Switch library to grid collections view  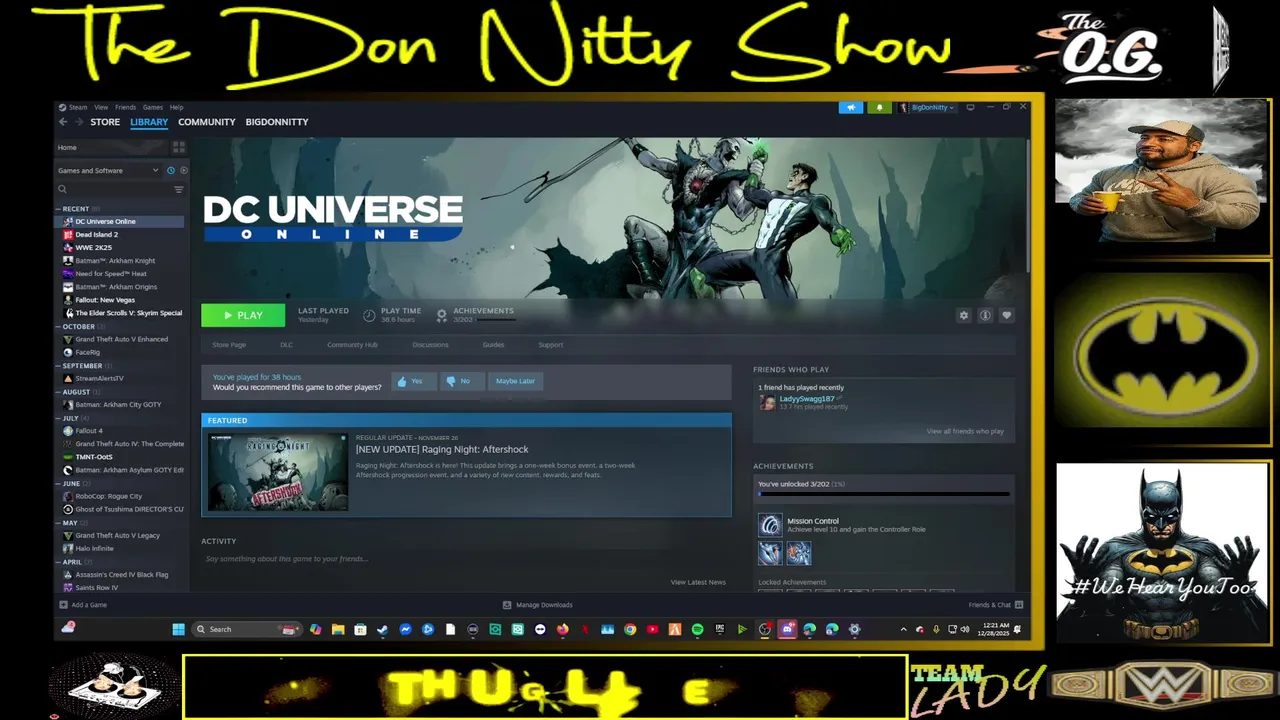point(179,147)
